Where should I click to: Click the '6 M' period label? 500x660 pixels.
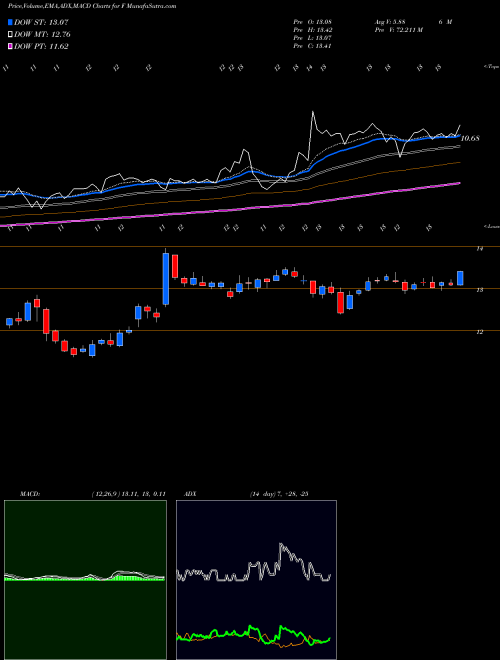coord(445,22)
